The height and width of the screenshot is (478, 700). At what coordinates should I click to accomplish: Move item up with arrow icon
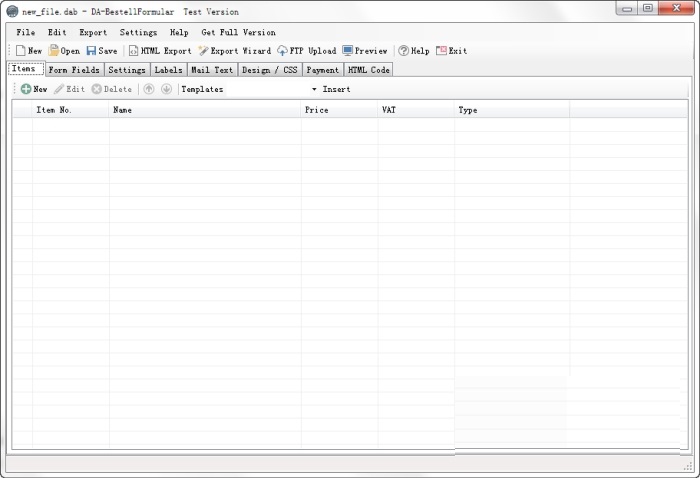[149, 89]
